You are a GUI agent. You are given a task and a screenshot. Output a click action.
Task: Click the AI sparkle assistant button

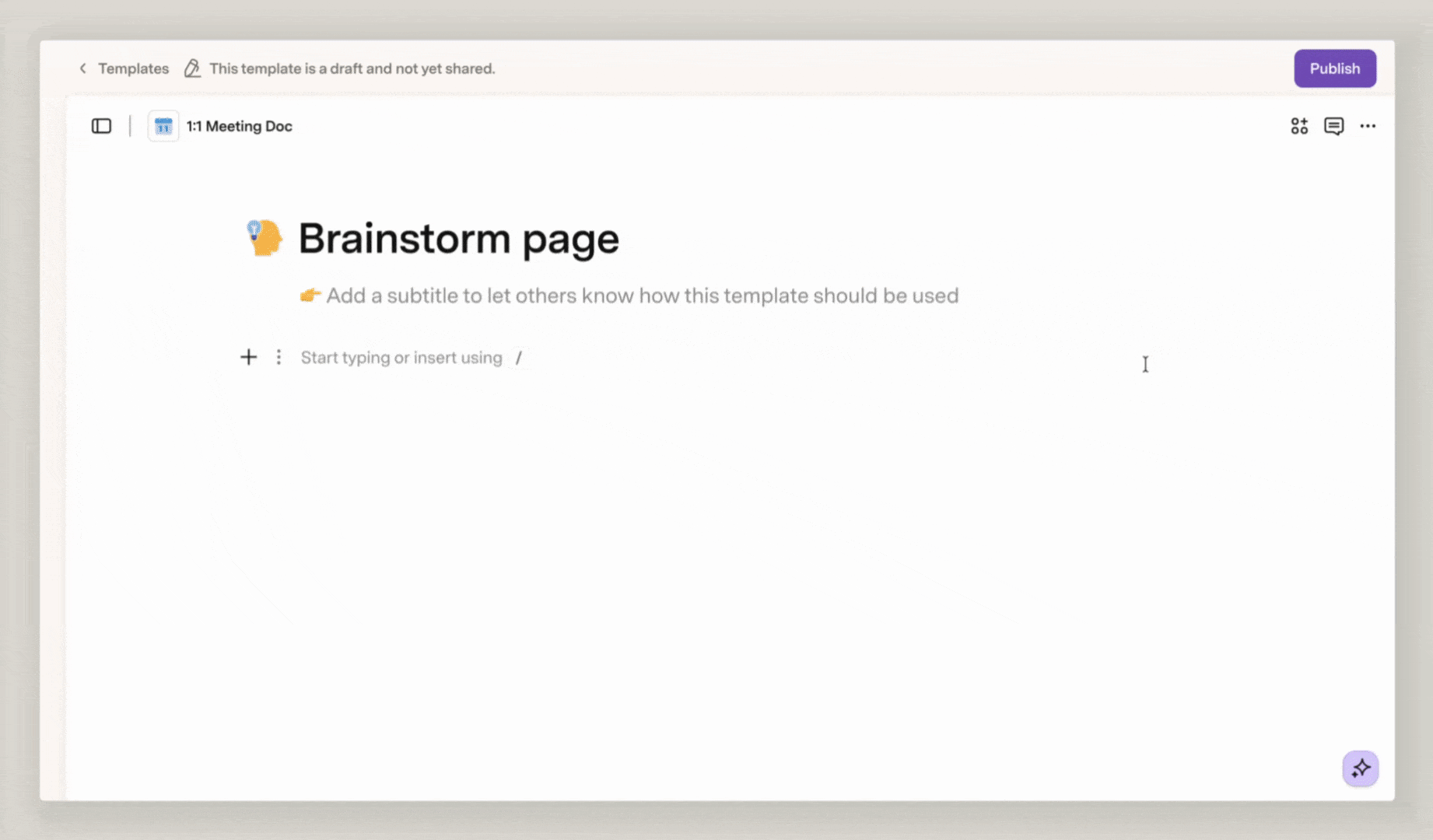pyautogui.click(x=1360, y=768)
